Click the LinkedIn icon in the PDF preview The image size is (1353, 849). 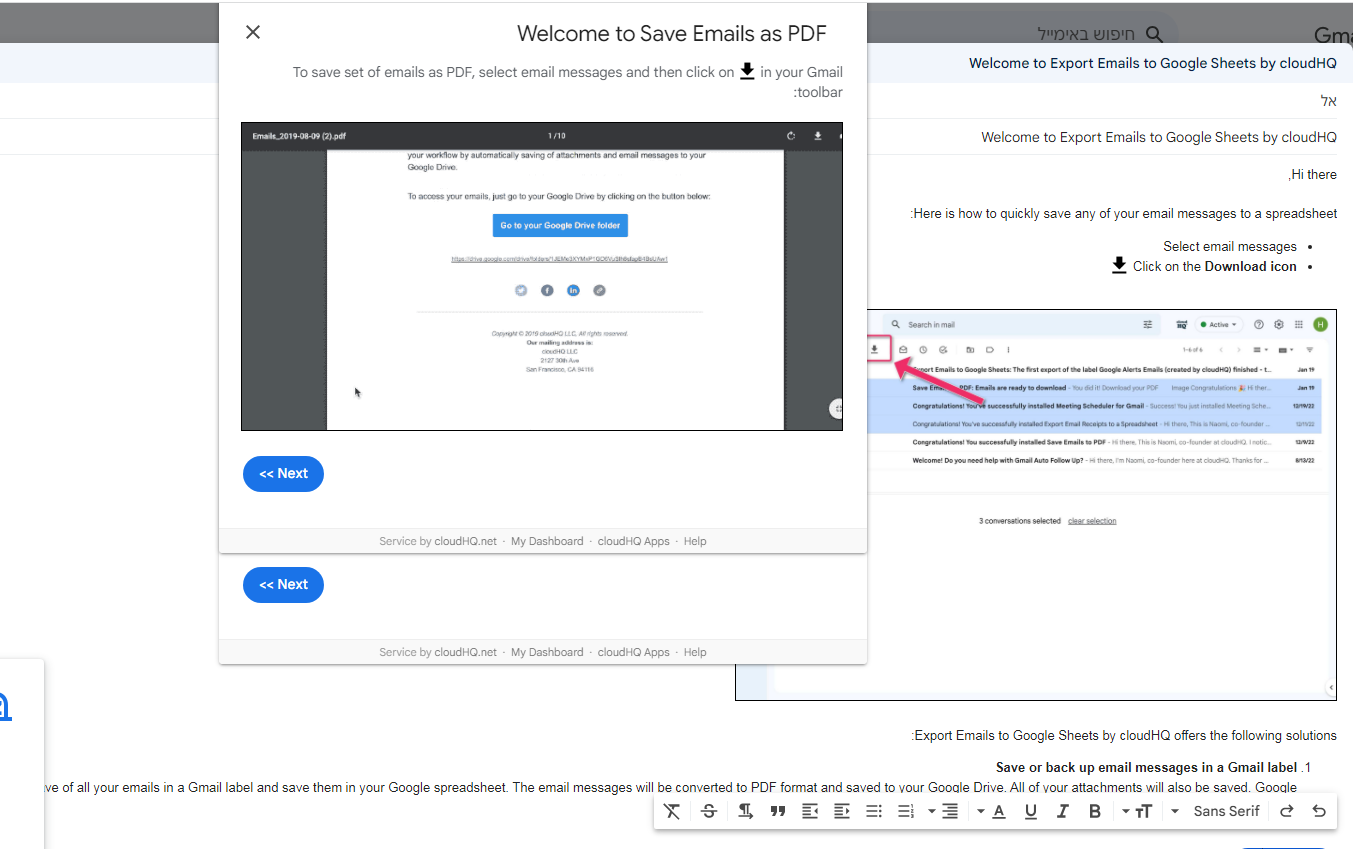[573, 290]
